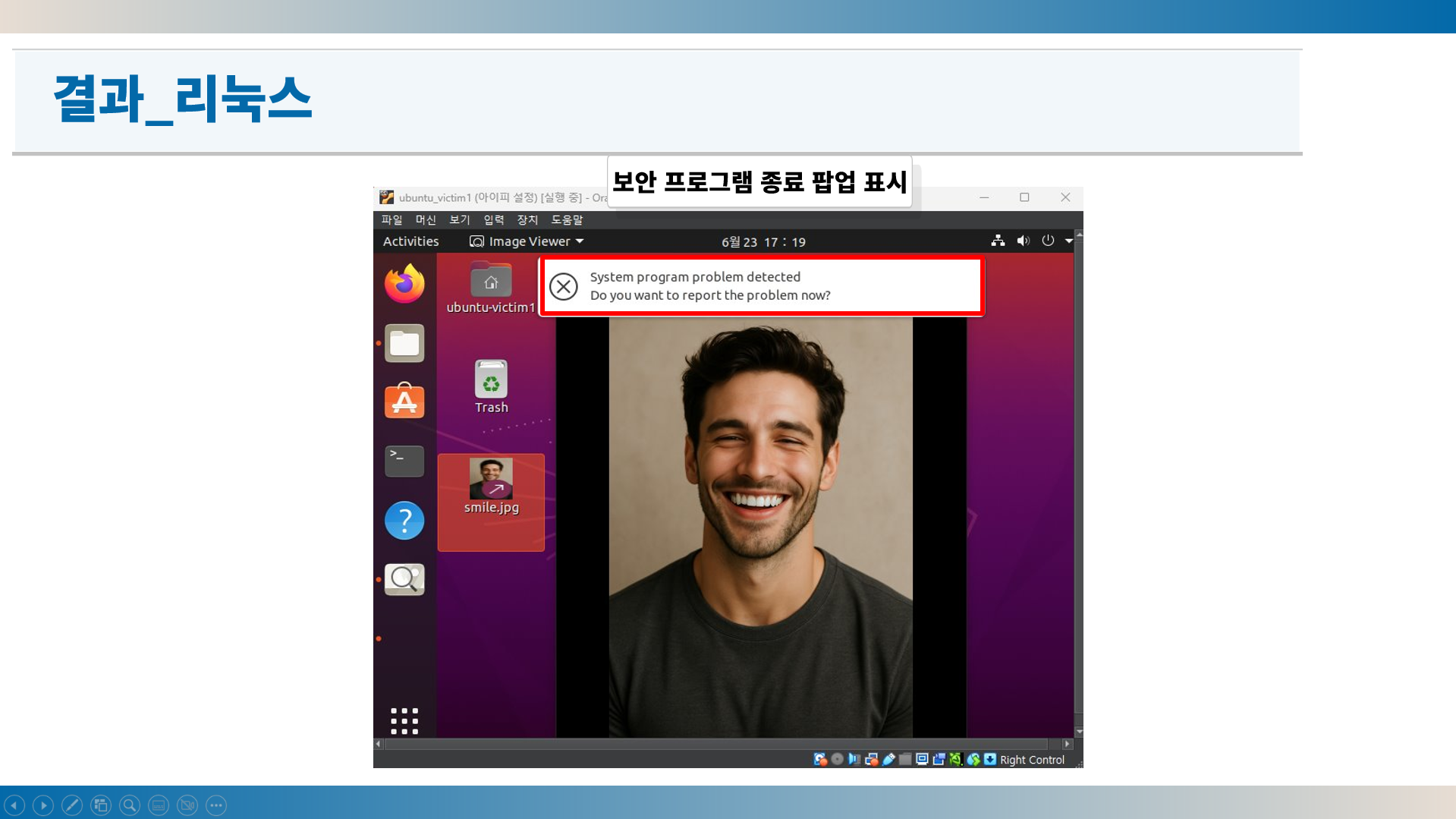Click the System program problem detected notification
The image size is (1456, 819).
[762, 286]
